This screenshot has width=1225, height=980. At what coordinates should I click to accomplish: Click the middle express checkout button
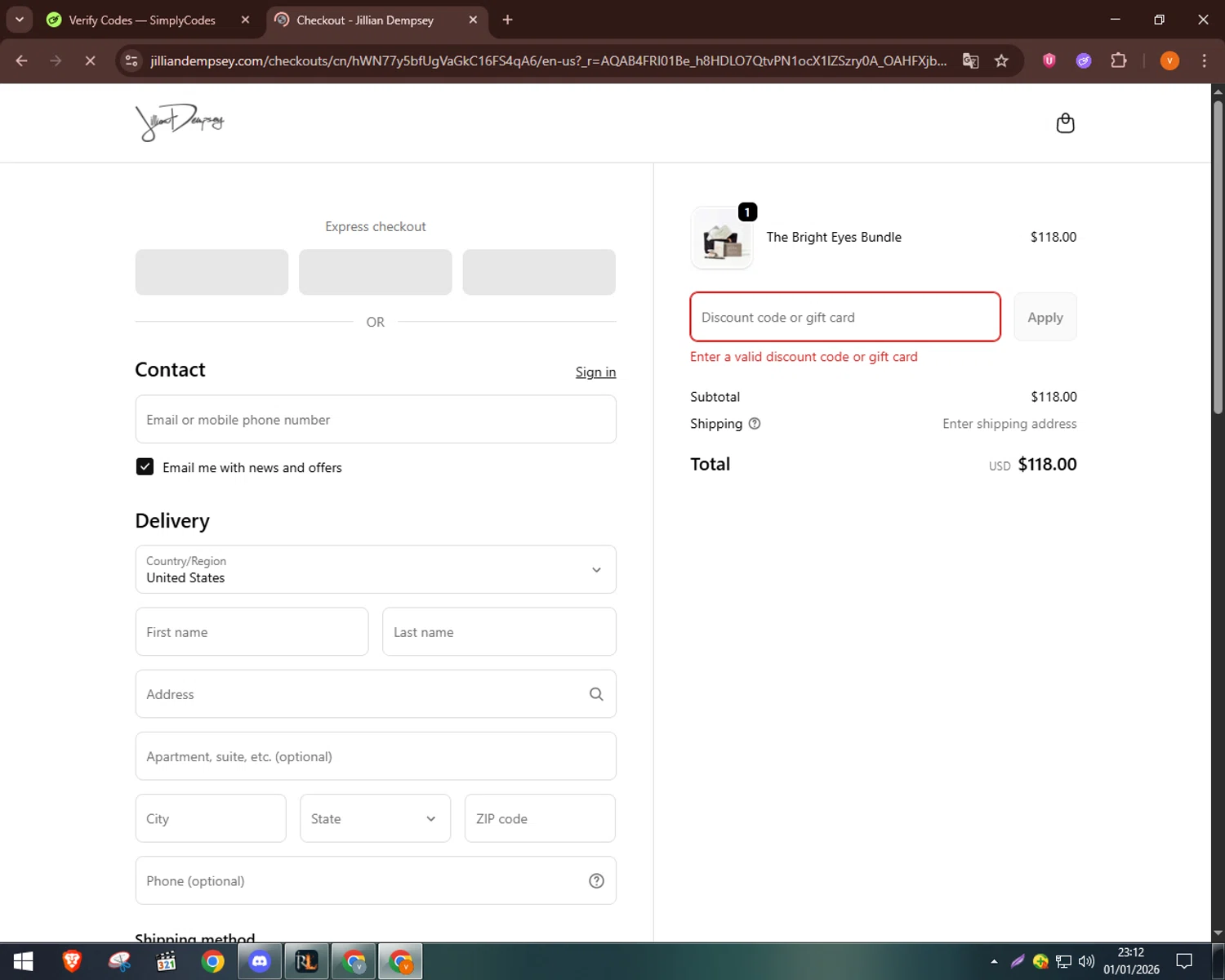376,272
